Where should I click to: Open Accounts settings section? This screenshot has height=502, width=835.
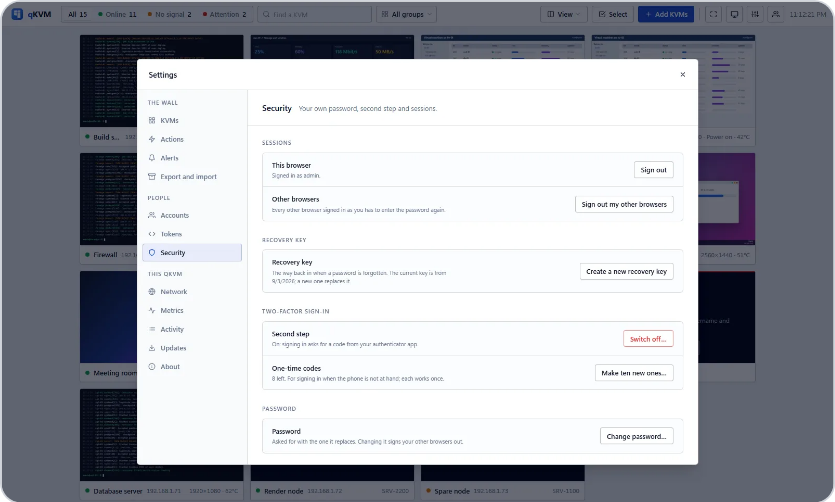point(192,215)
